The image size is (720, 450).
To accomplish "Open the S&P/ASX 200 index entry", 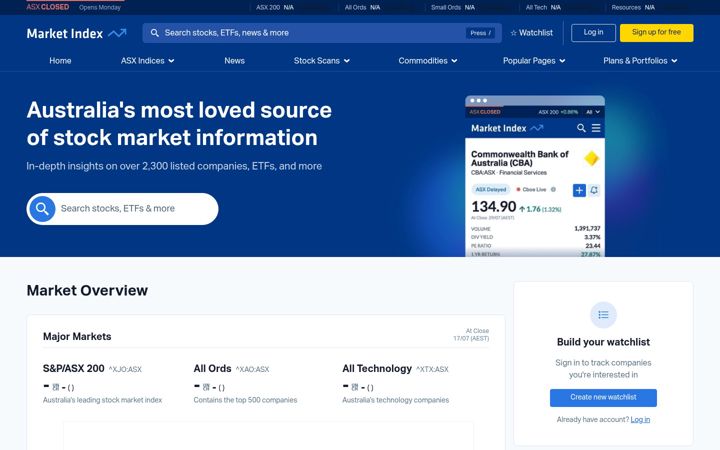I will (73, 369).
